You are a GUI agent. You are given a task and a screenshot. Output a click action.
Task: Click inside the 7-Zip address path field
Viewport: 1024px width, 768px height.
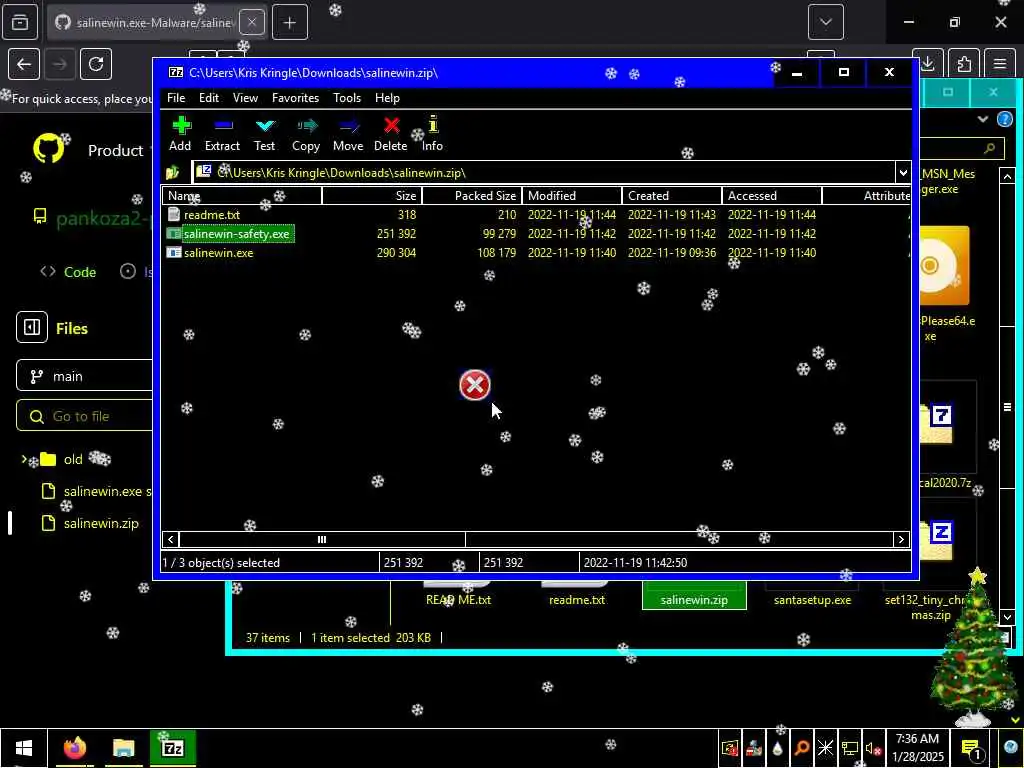click(x=544, y=172)
